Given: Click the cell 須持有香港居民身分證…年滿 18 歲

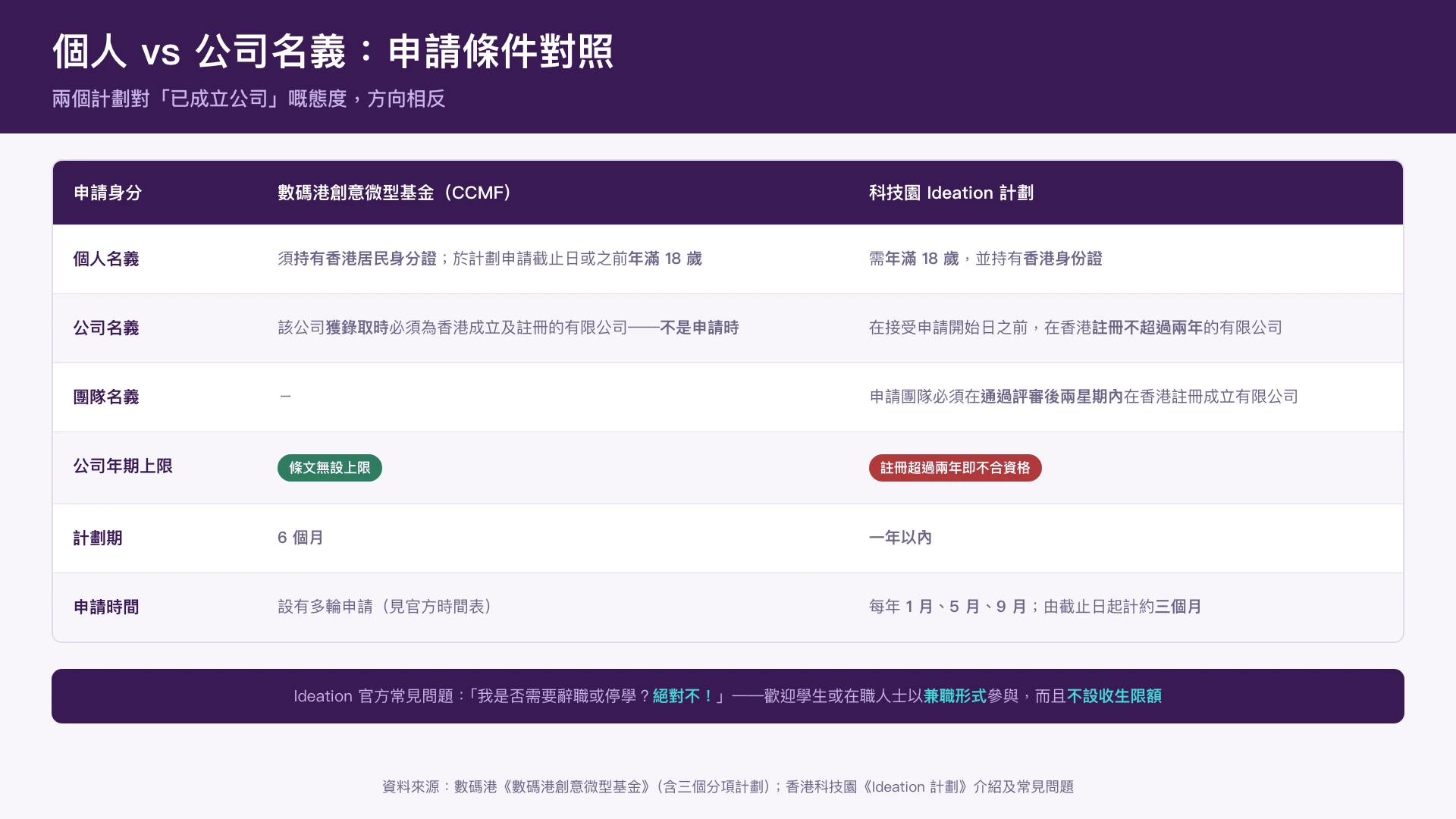Looking at the screenshot, I should [x=490, y=259].
